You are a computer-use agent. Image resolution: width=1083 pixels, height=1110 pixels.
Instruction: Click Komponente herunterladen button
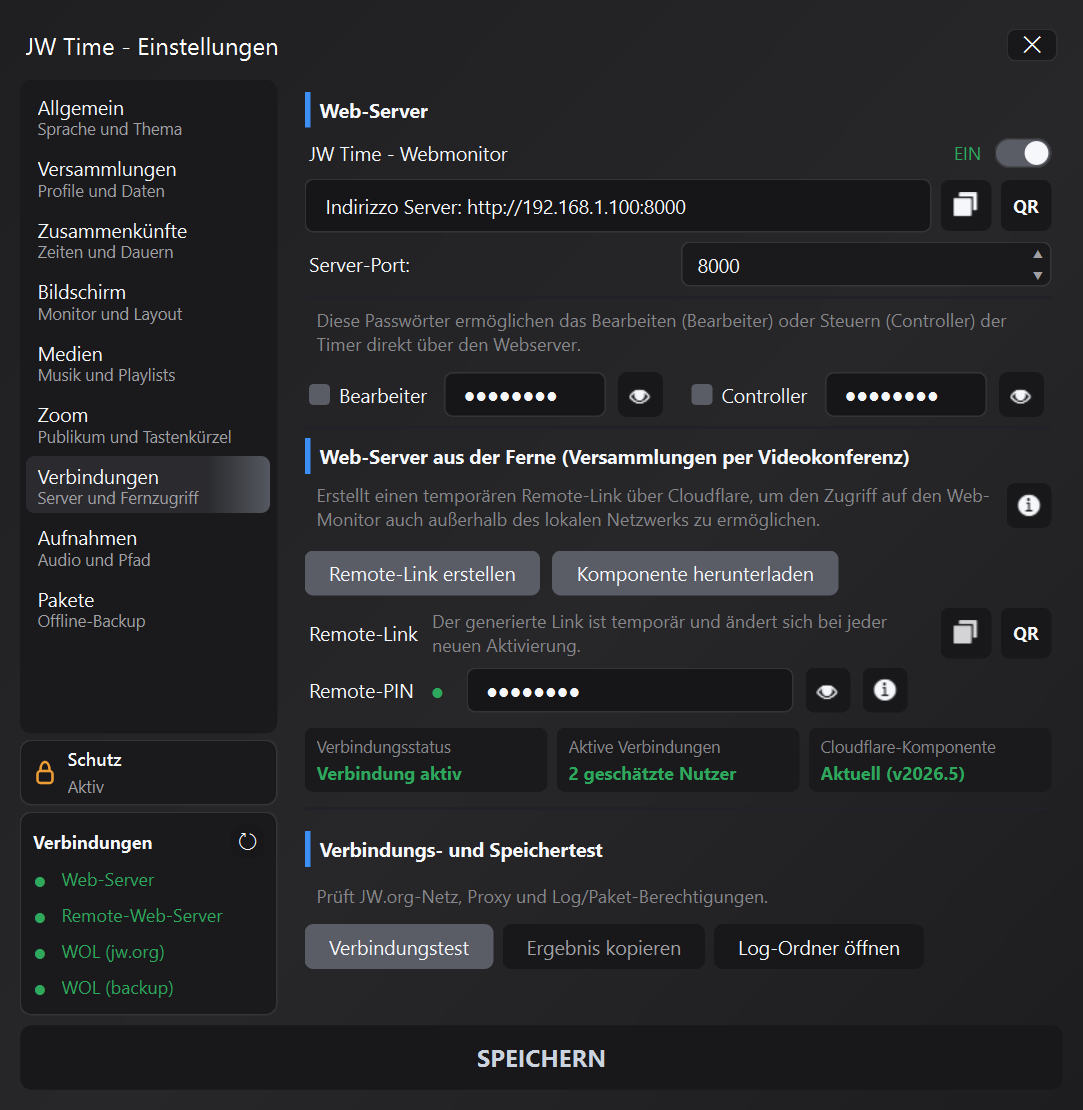(x=695, y=573)
